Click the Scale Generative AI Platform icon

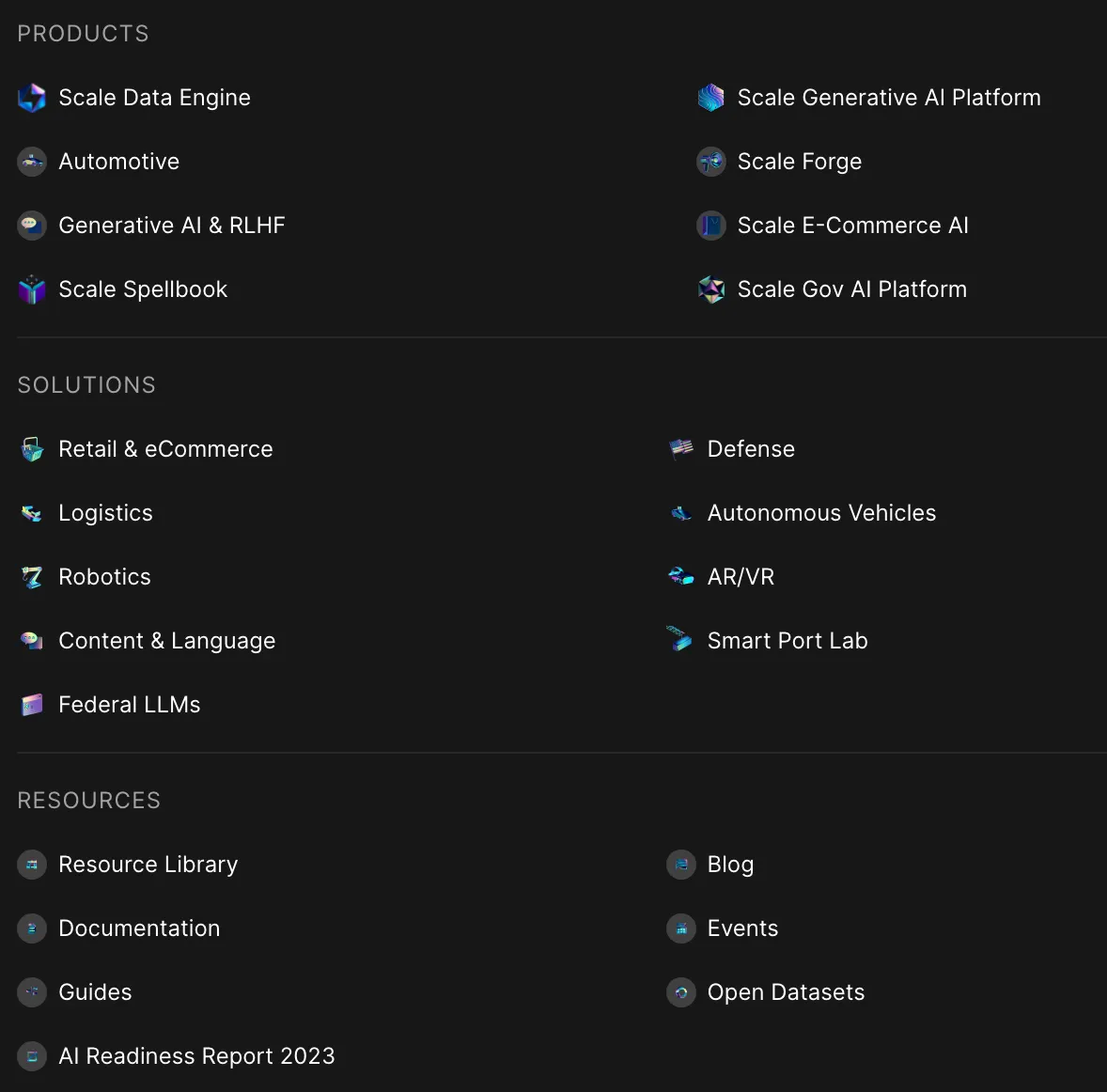[x=711, y=98]
